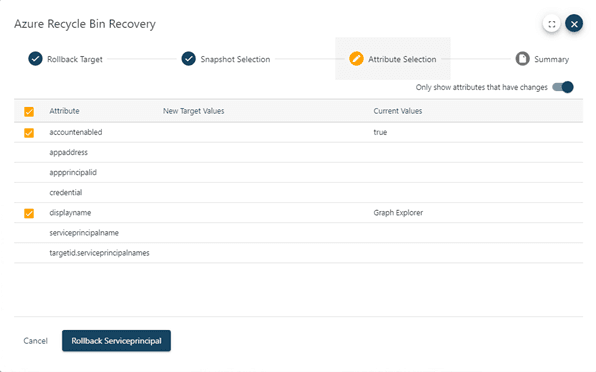This screenshot has height=372, width=596.
Task: Click the Current Values column header
Action: pos(398,111)
